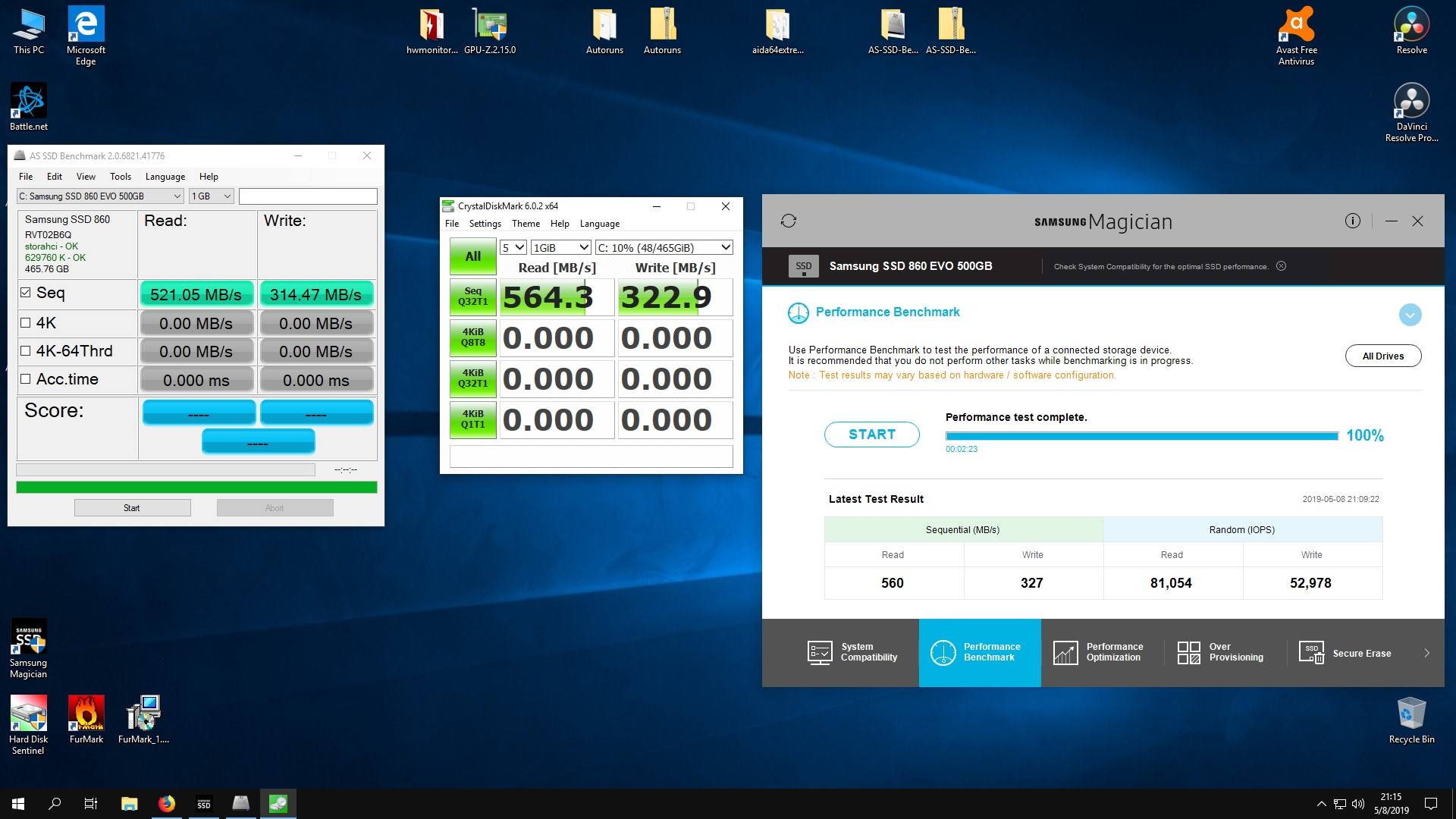Dismiss the Check System Compatibility notice
Viewport: 1456px width, 819px height.
coord(1281,266)
